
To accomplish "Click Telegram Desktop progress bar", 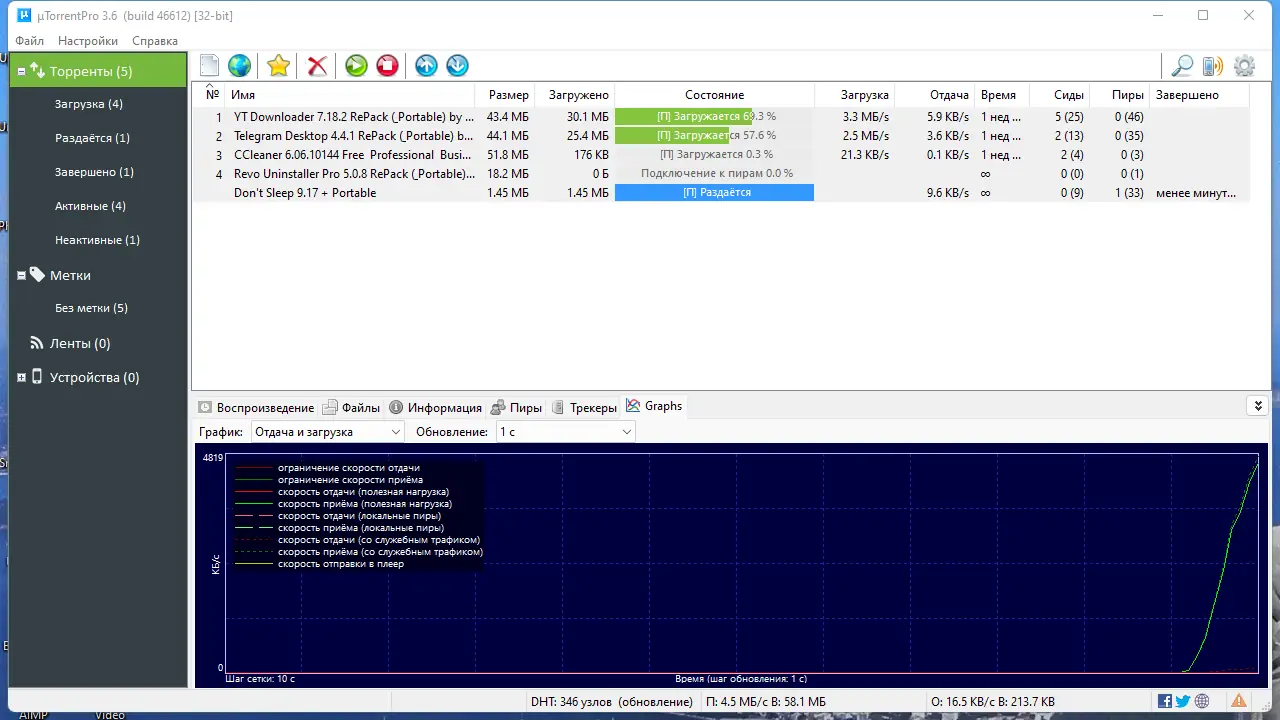I will (714, 136).
